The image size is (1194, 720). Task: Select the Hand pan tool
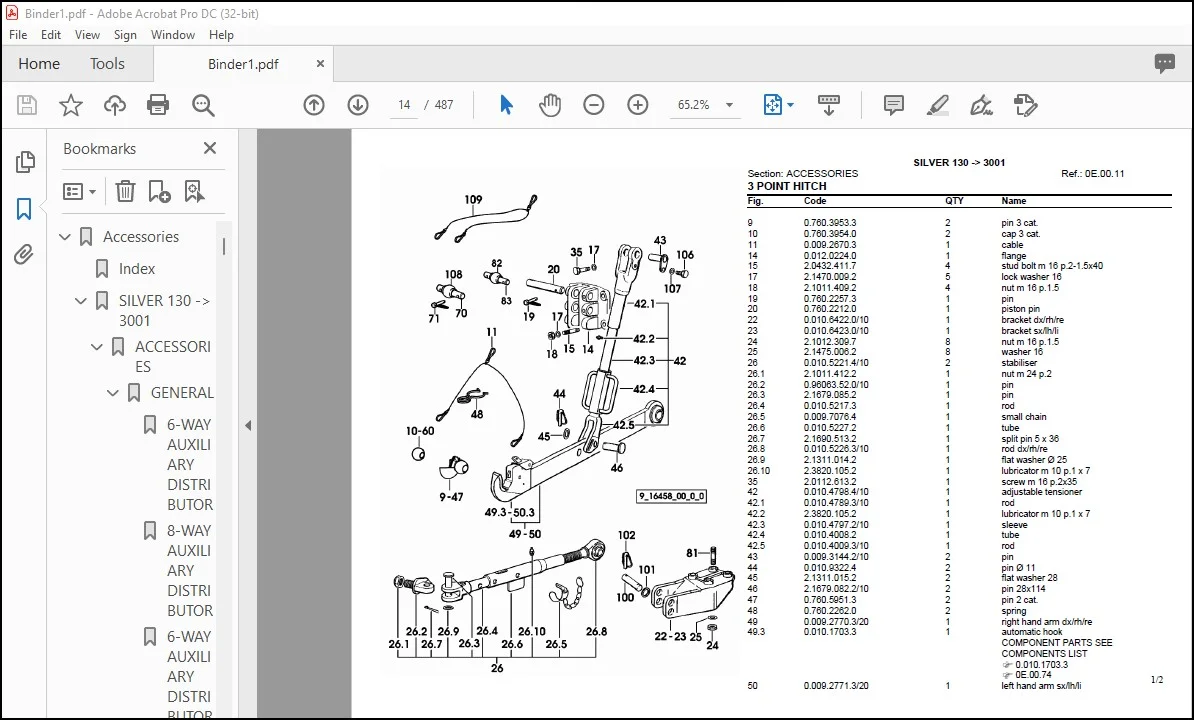click(x=550, y=105)
